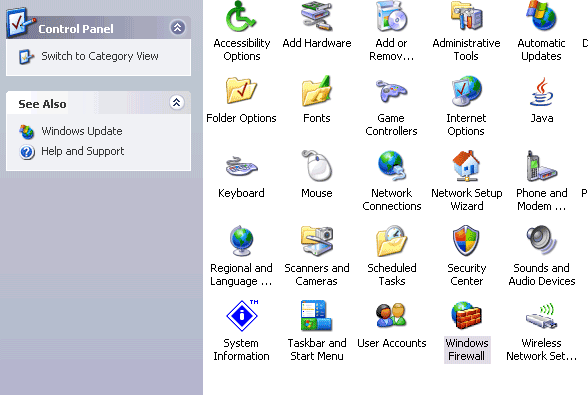Viewport: 588px width, 395px height.
Task: Open Internet Options icon
Action: coord(466,91)
